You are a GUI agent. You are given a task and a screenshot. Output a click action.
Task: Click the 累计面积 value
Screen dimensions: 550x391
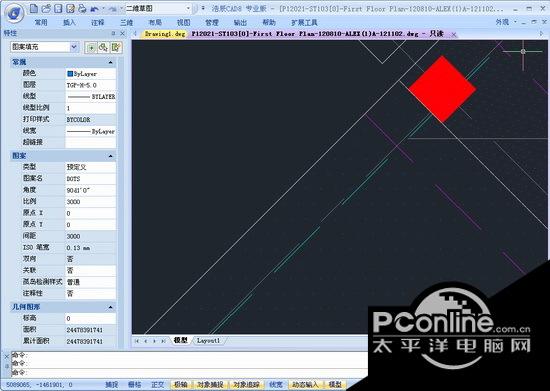pyautogui.click(x=90, y=341)
